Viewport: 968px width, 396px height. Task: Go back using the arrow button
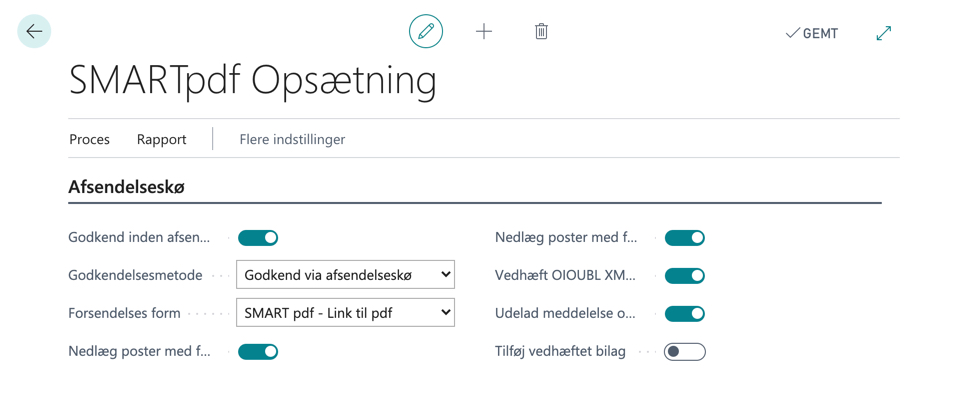pyautogui.click(x=34, y=32)
